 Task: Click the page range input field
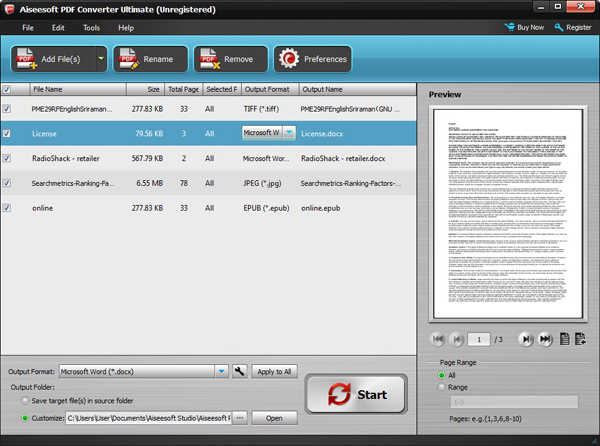coord(514,402)
